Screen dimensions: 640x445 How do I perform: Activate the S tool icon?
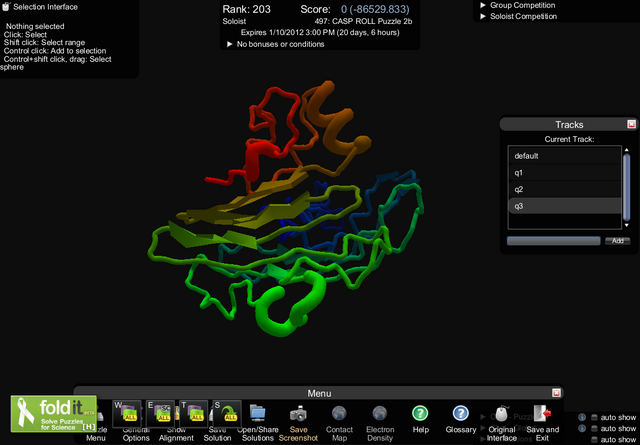click(227, 414)
